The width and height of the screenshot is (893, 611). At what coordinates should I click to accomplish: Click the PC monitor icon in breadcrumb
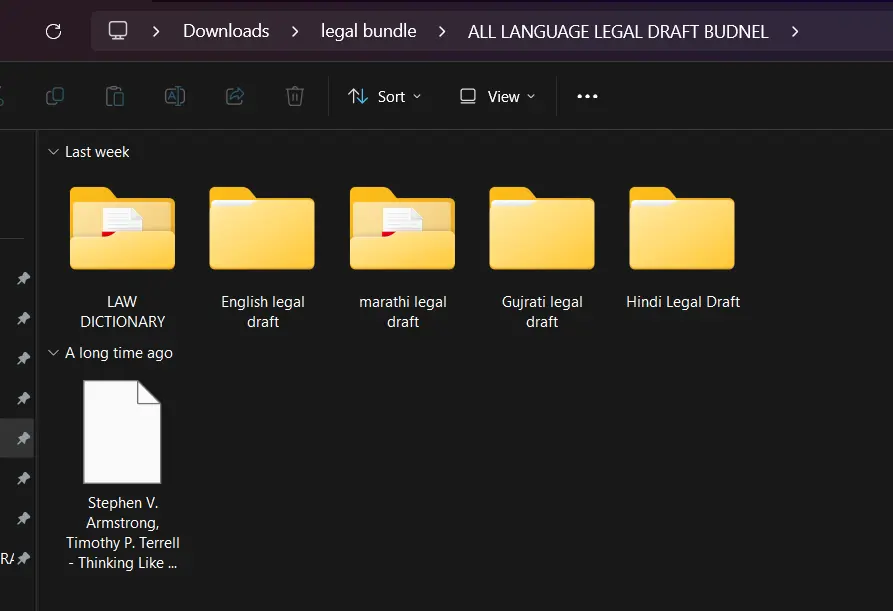[118, 31]
